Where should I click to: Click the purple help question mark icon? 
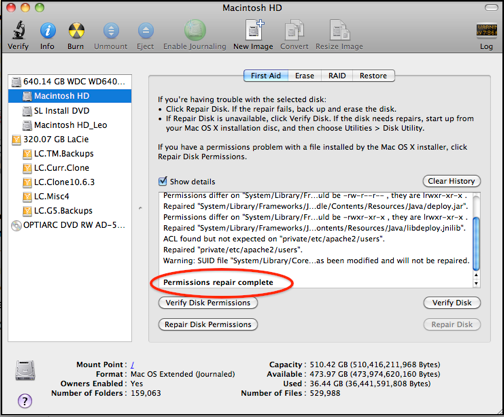25,401
